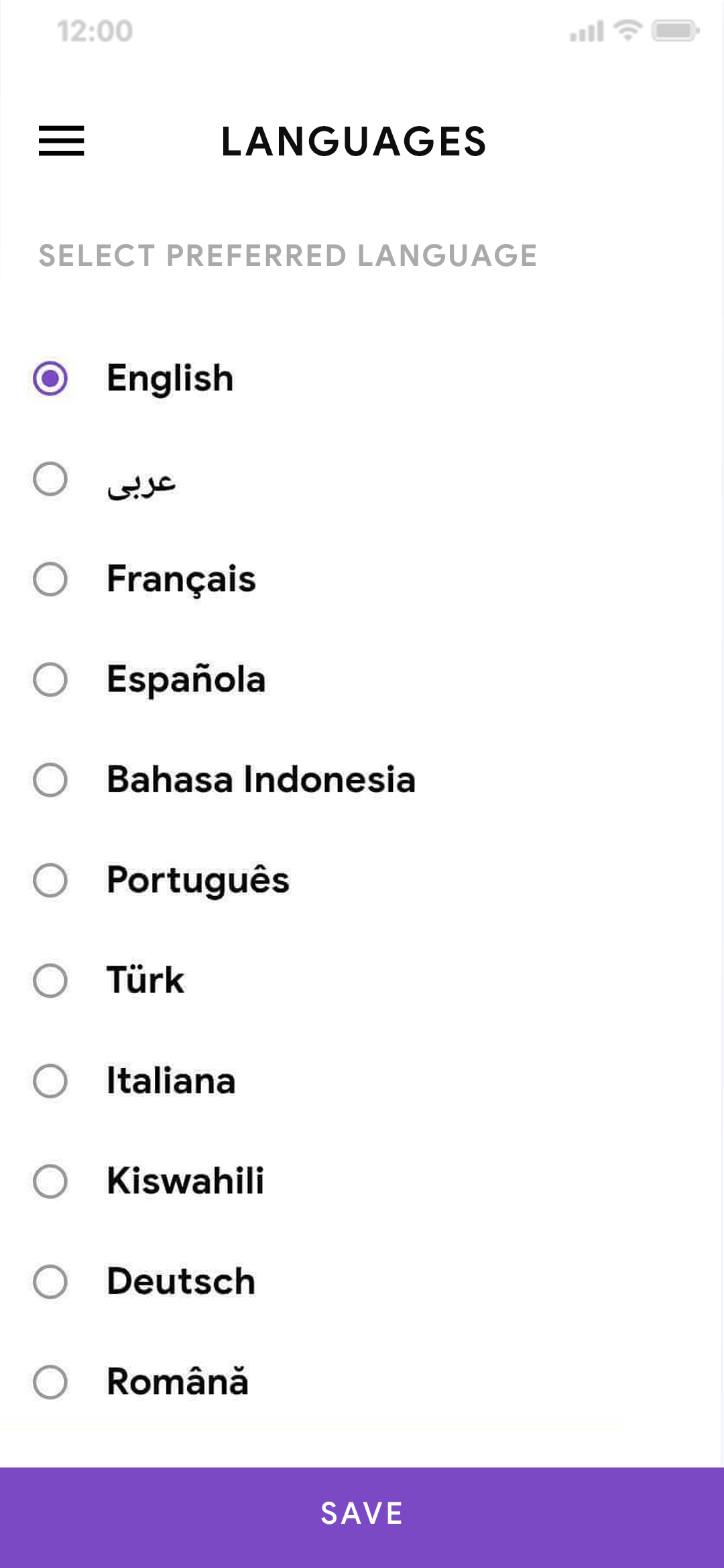Select Português language option
Viewport: 724px width, 1568px height.
pos(50,880)
